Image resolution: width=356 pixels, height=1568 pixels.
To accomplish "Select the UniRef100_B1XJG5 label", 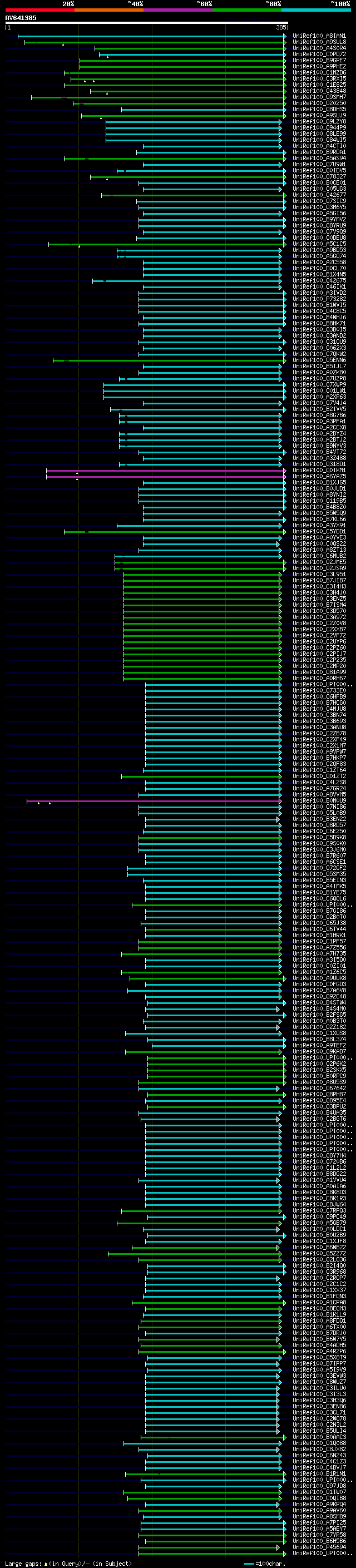I will 319,482.
